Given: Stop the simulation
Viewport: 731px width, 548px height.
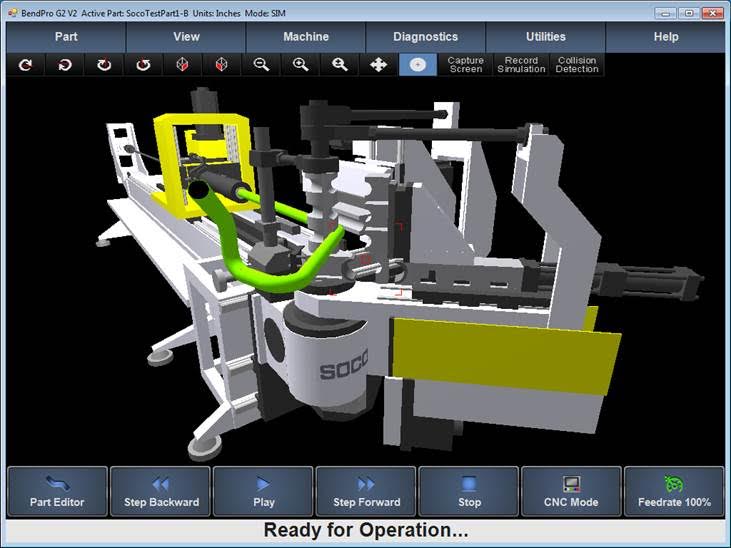Looking at the screenshot, I should click(469, 492).
